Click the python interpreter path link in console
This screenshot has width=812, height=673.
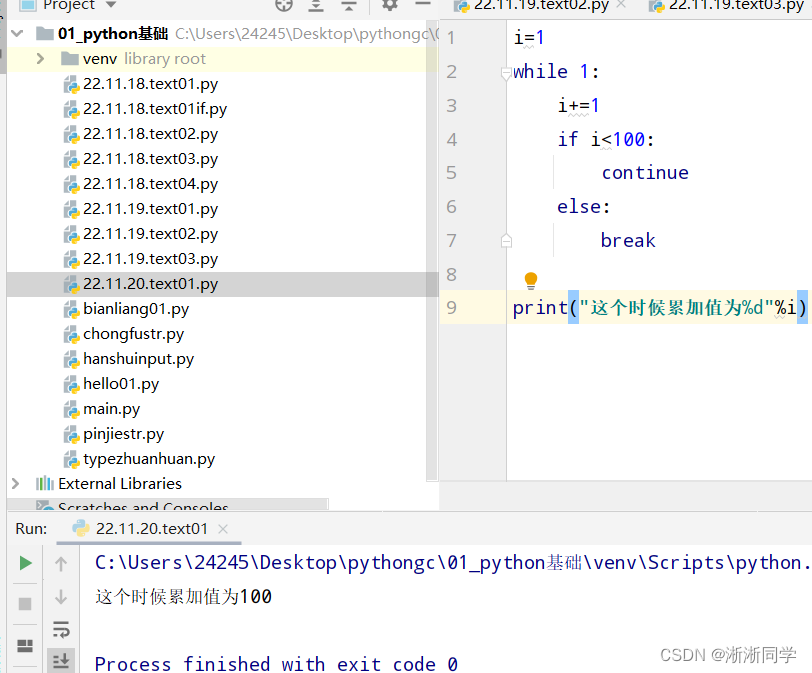point(453,563)
